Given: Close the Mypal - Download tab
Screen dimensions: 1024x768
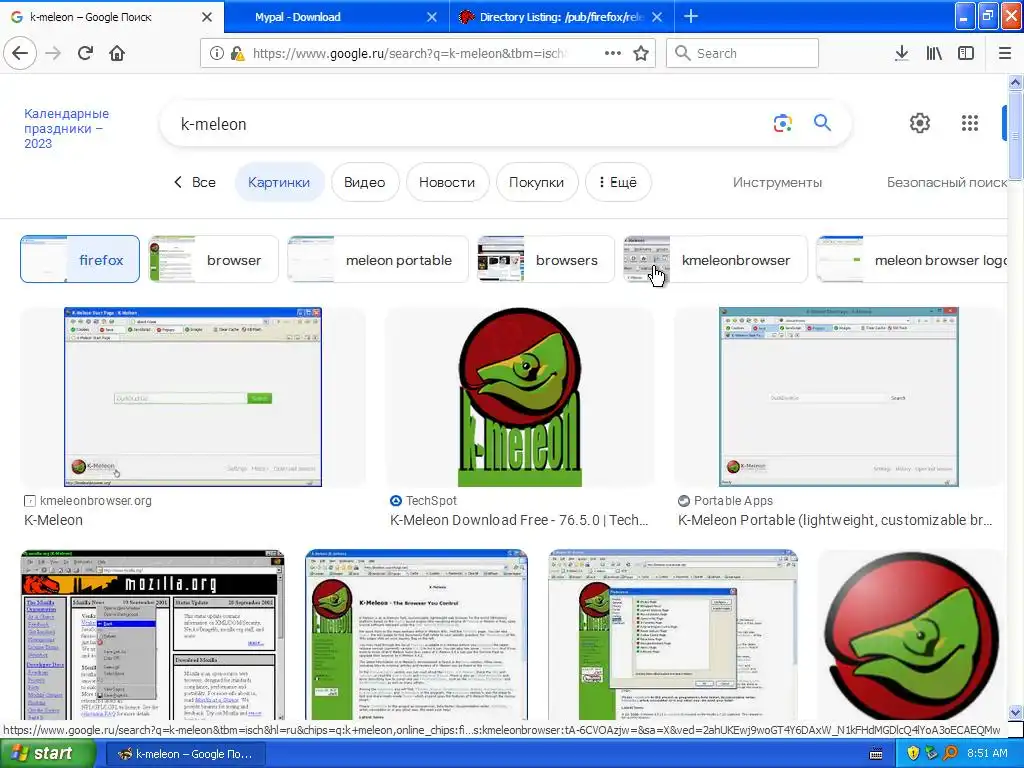Looking at the screenshot, I should [x=432, y=17].
